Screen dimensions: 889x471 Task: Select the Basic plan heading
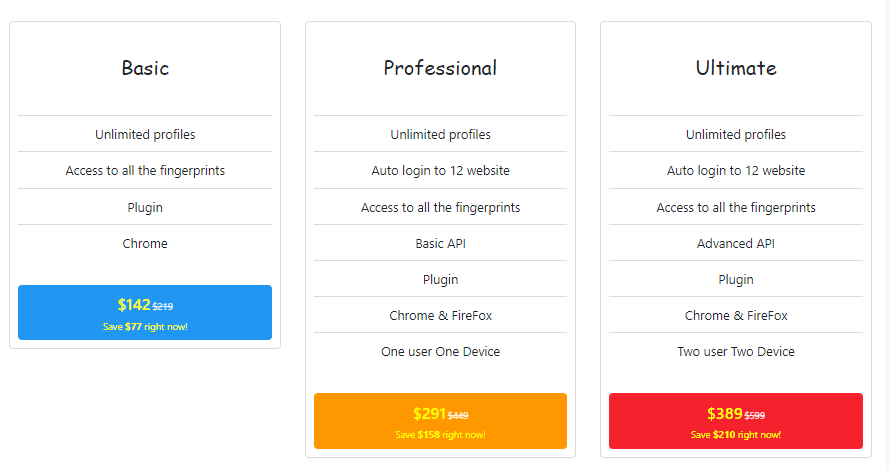pos(145,68)
